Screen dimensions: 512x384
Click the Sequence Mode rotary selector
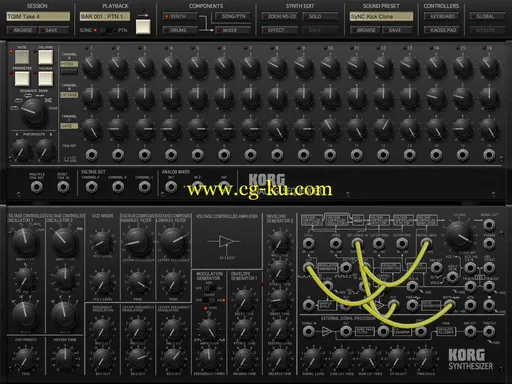(33, 113)
